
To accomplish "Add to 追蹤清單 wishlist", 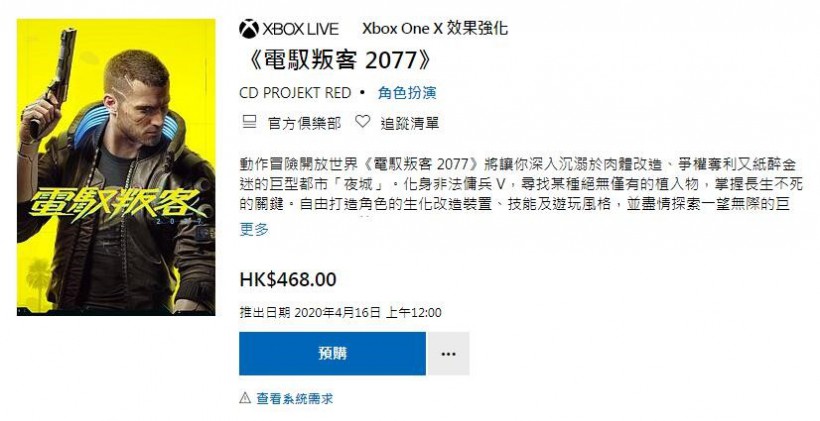I will point(409,123).
